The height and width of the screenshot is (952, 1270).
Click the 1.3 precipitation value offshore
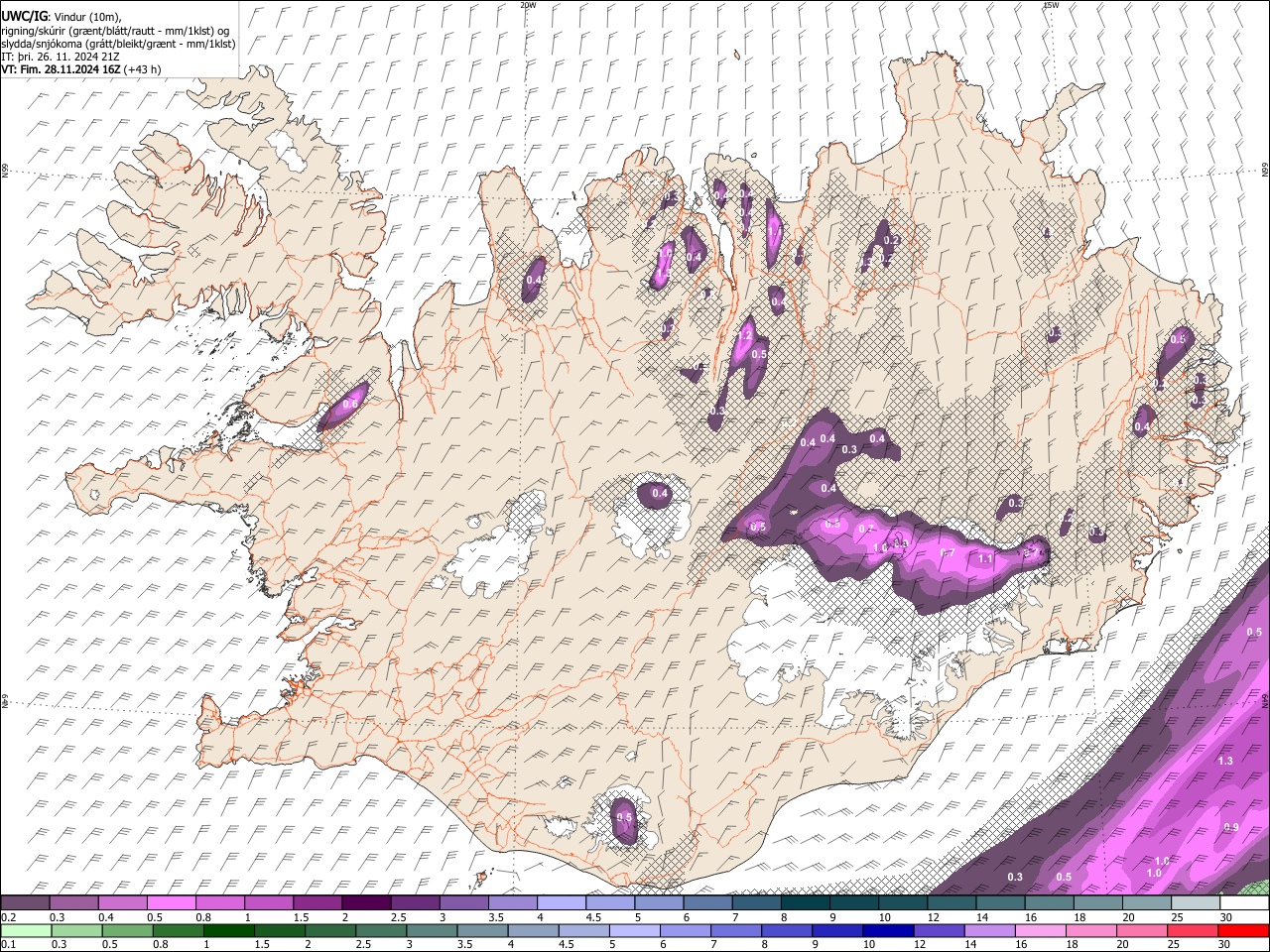(x=1225, y=761)
